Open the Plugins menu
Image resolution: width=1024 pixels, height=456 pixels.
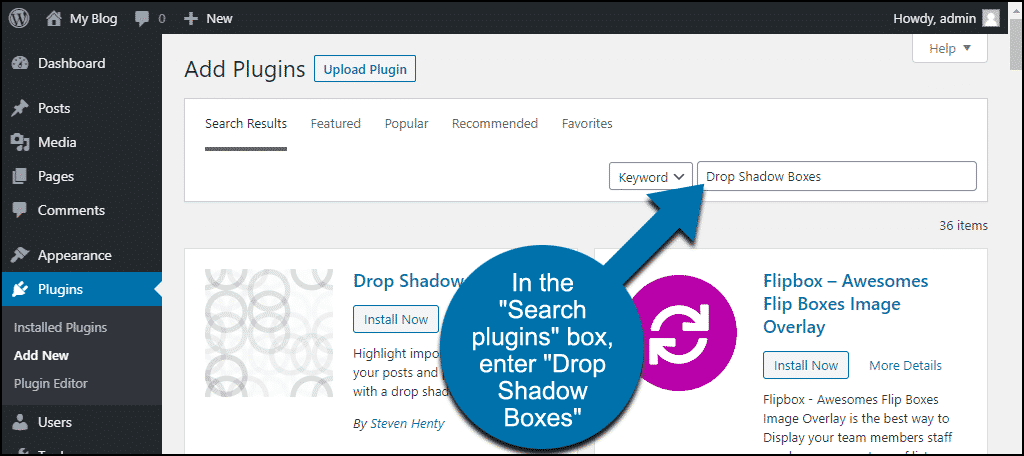[x=81, y=289]
